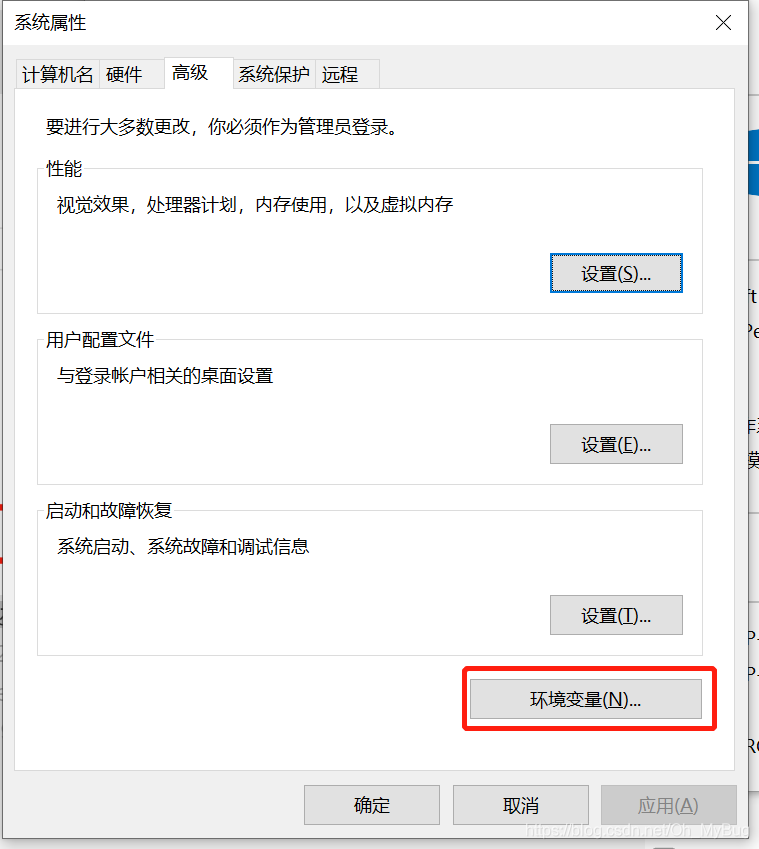Close the 系统属性 window
The width and height of the screenshot is (759, 849).
(x=723, y=23)
